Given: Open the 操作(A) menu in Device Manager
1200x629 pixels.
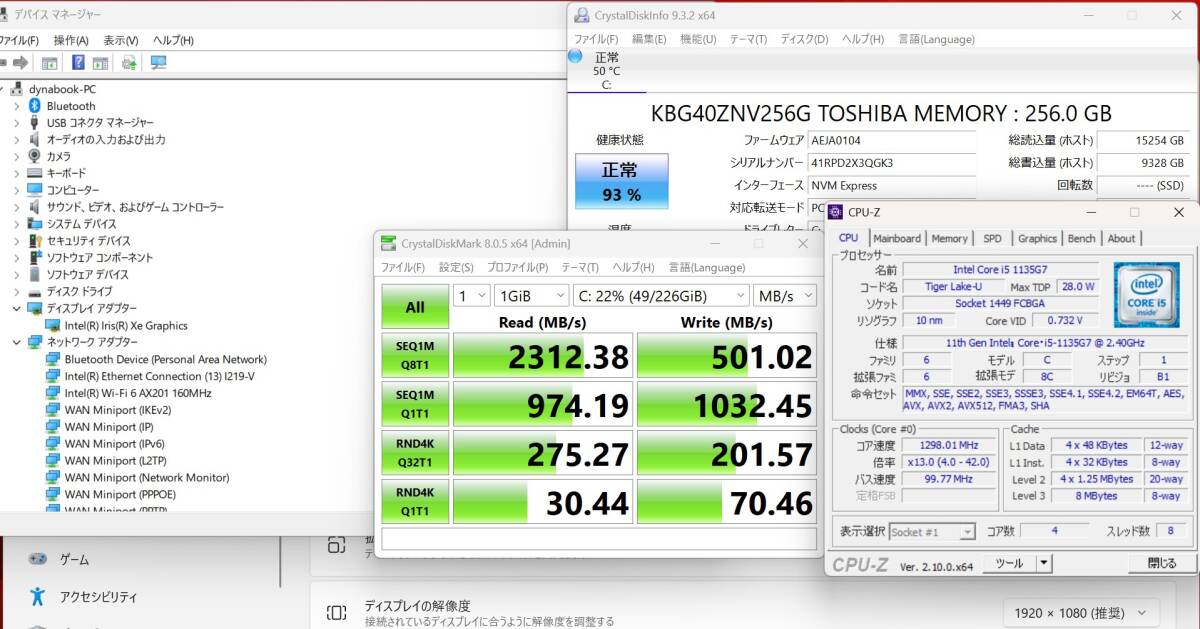Looking at the screenshot, I should click(71, 40).
